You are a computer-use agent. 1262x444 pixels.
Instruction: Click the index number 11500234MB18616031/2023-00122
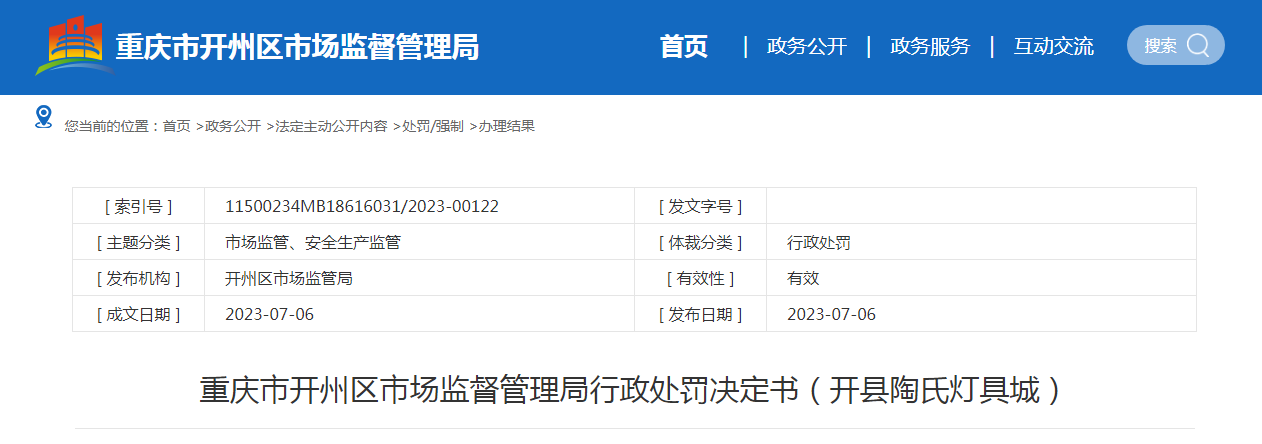coord(362,206)
